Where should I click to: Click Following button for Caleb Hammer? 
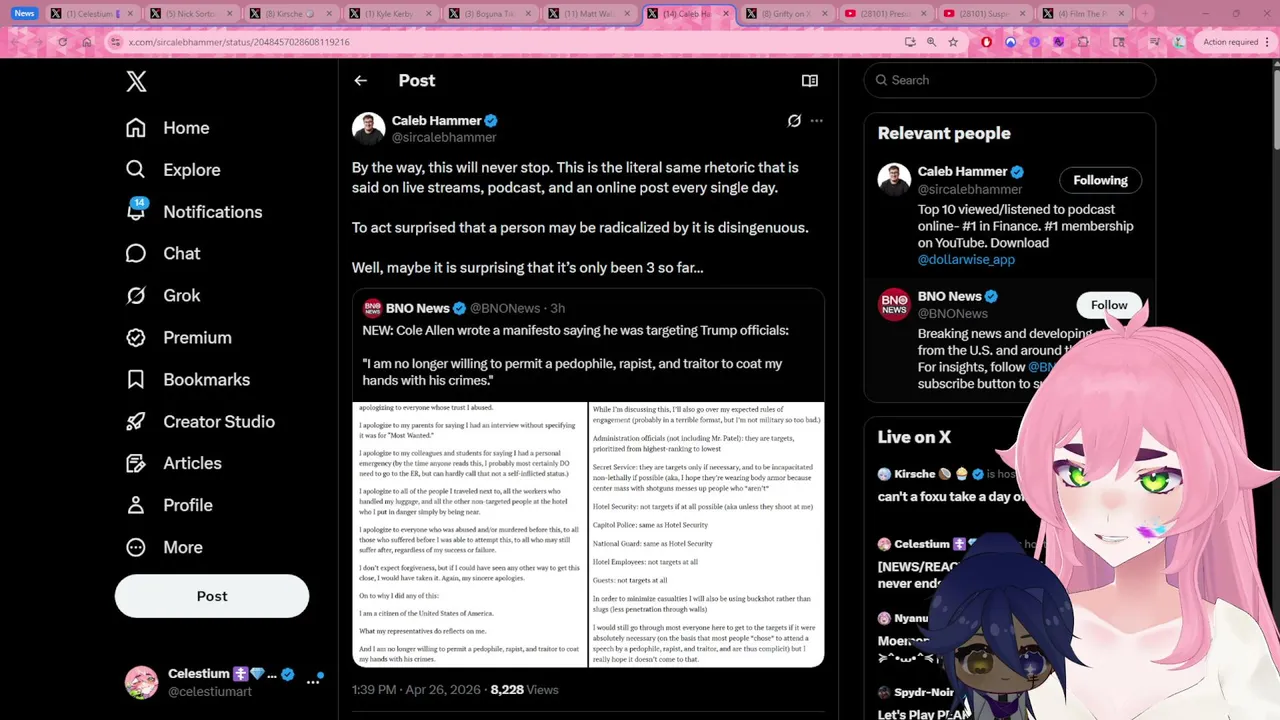pos(1100,181)
